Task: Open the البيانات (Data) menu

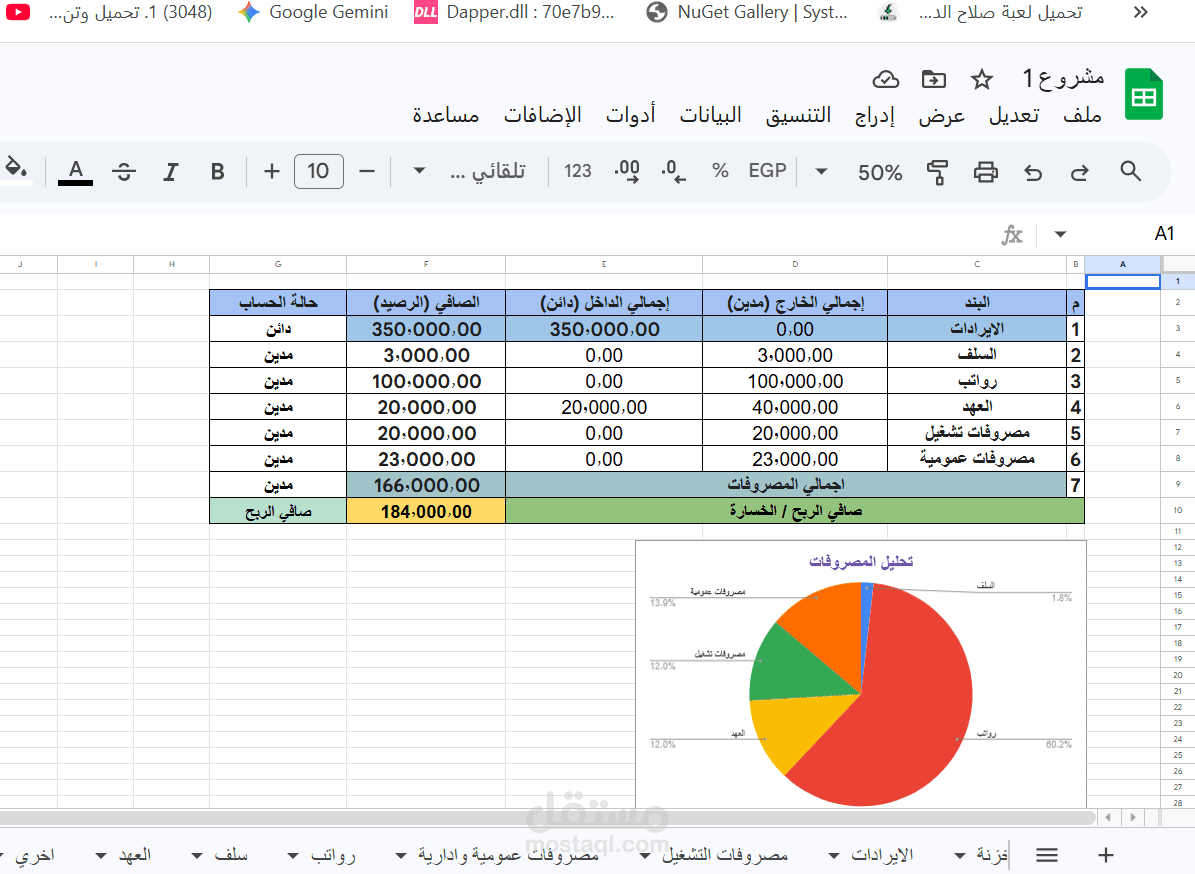Action: point(710,115)
